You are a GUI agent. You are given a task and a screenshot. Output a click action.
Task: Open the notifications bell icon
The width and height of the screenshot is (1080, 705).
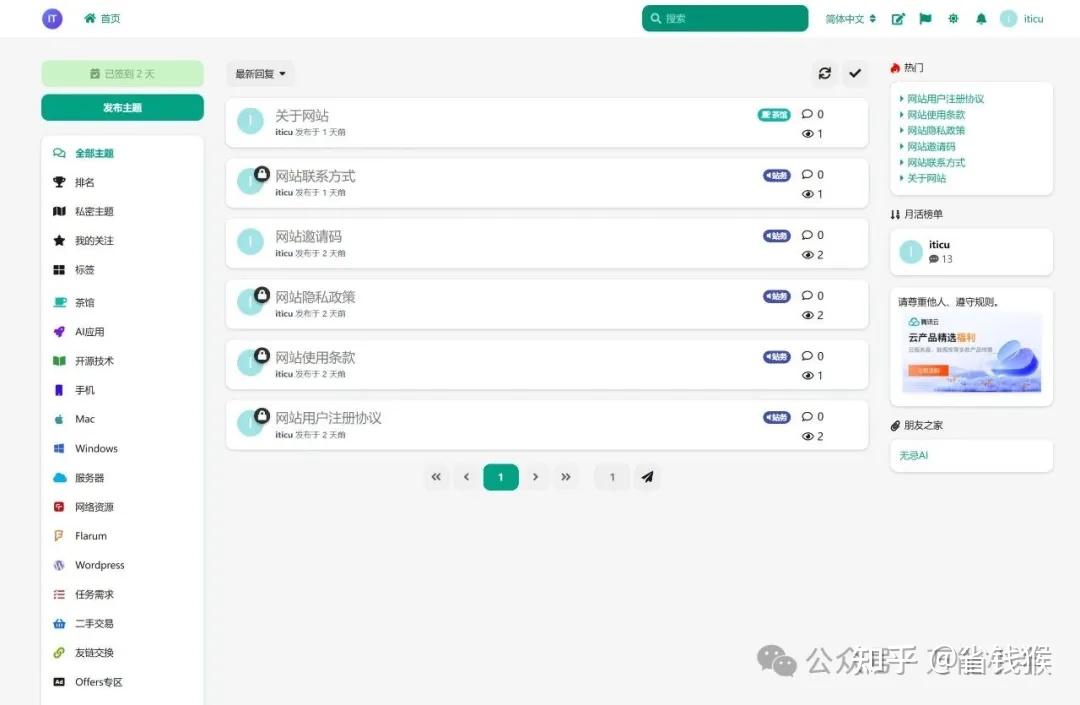tap(982, 18)
